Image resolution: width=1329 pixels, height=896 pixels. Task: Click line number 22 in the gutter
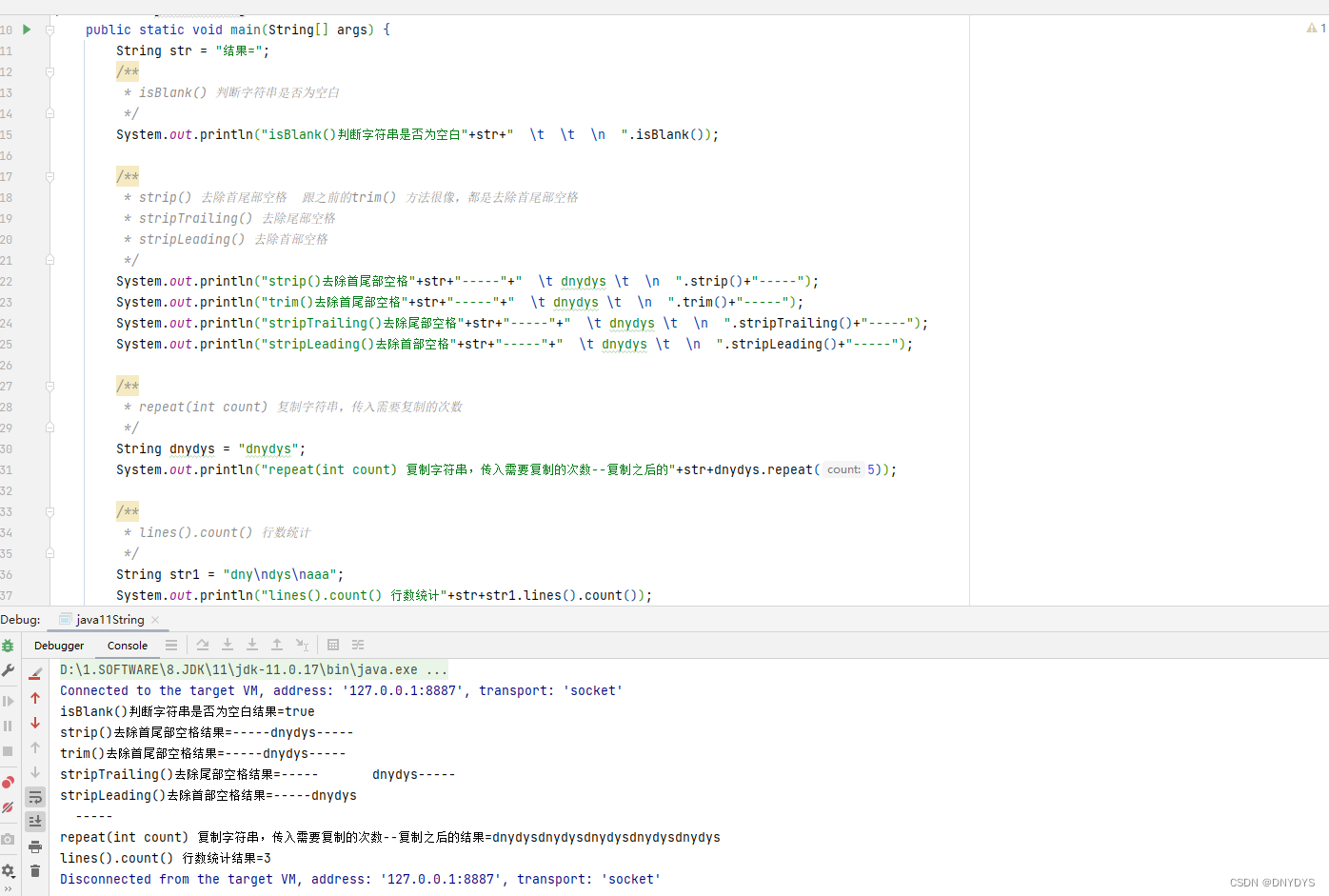coord(7,281)
